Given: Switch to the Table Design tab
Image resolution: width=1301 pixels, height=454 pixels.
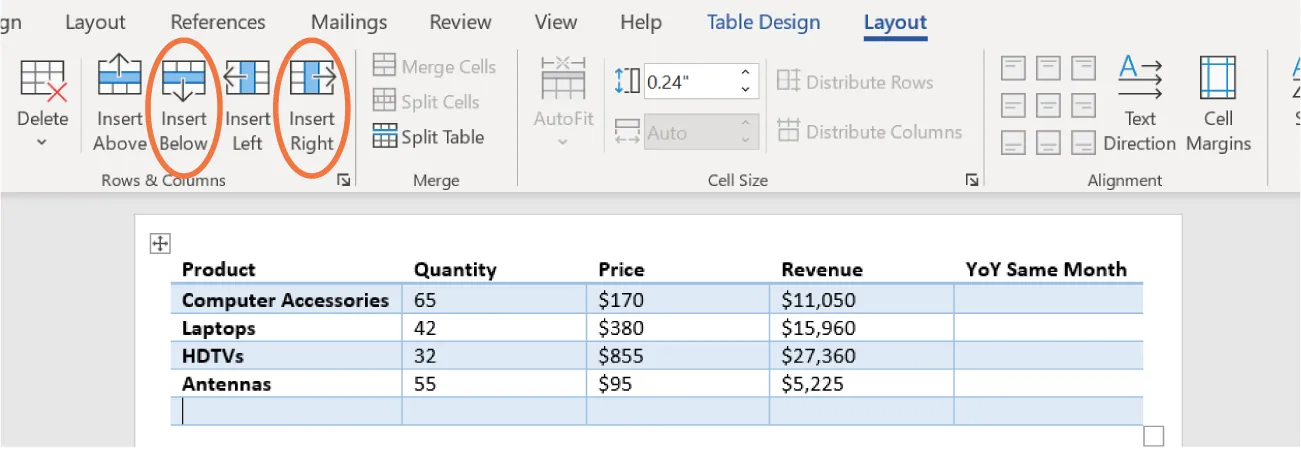Looking at the screenshot, I should (x=763, y=22).
